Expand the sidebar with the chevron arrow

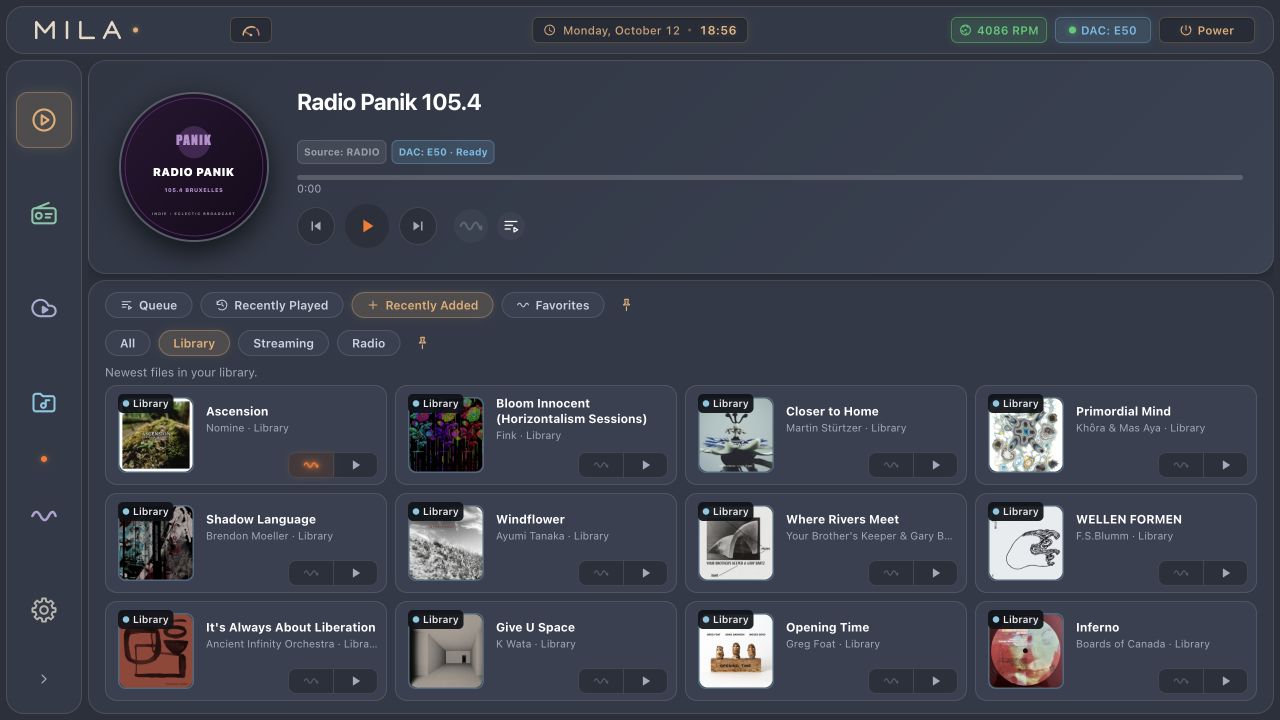(x=44, y=679)
